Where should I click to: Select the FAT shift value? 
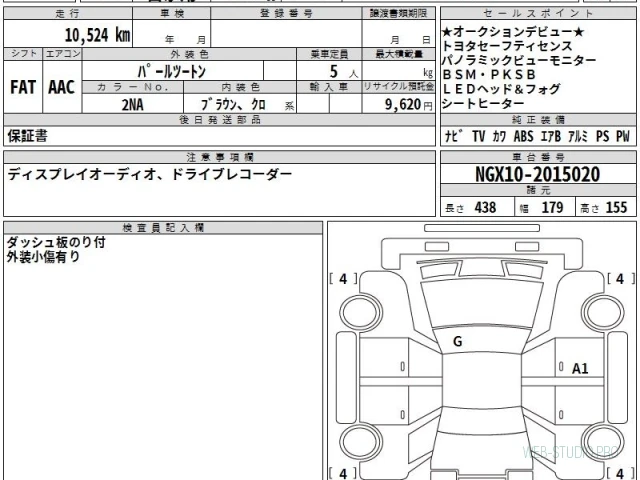click(x=23, y=87)
